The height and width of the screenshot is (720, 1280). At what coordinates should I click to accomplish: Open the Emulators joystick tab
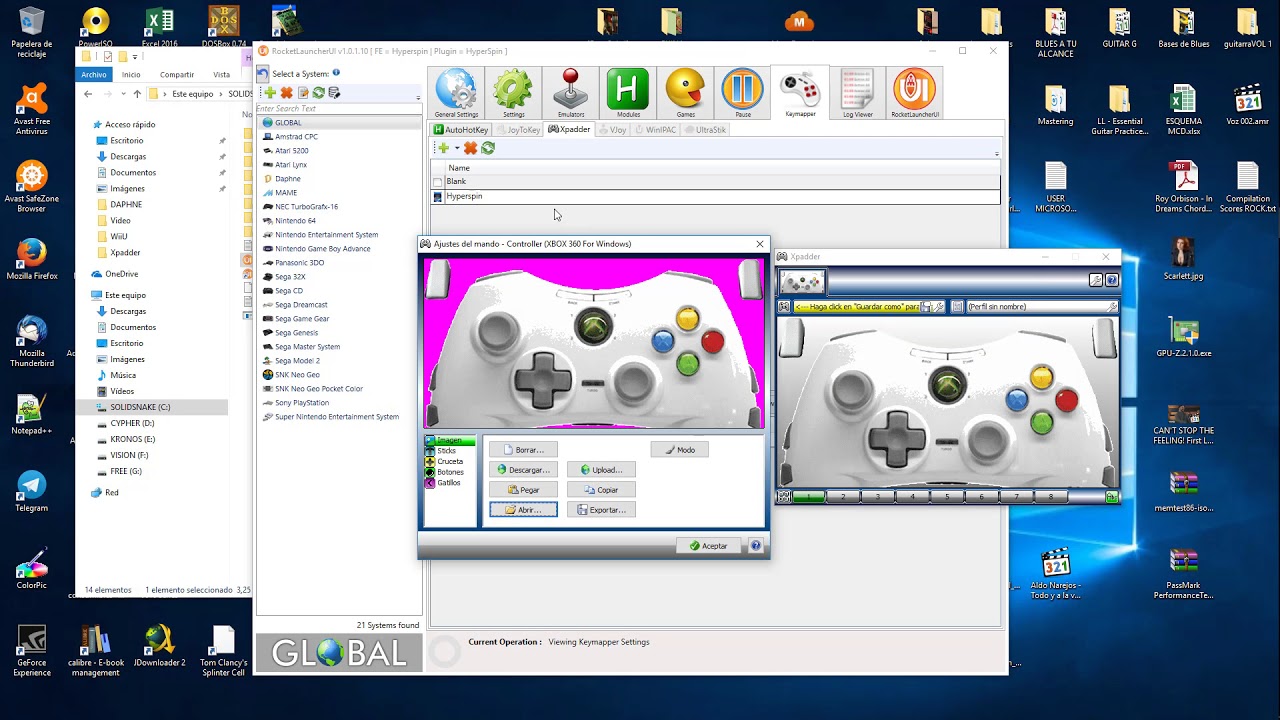point(571,94)
